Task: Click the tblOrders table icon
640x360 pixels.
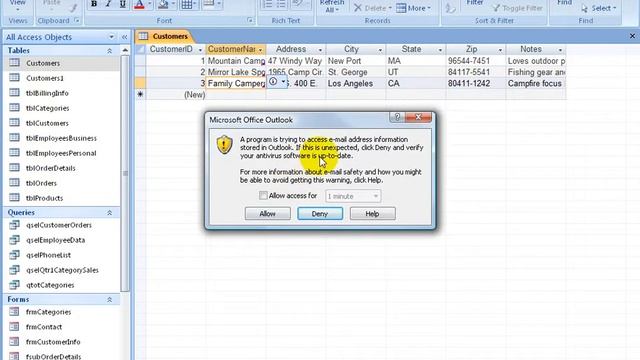Action: [x=14, y=182]
